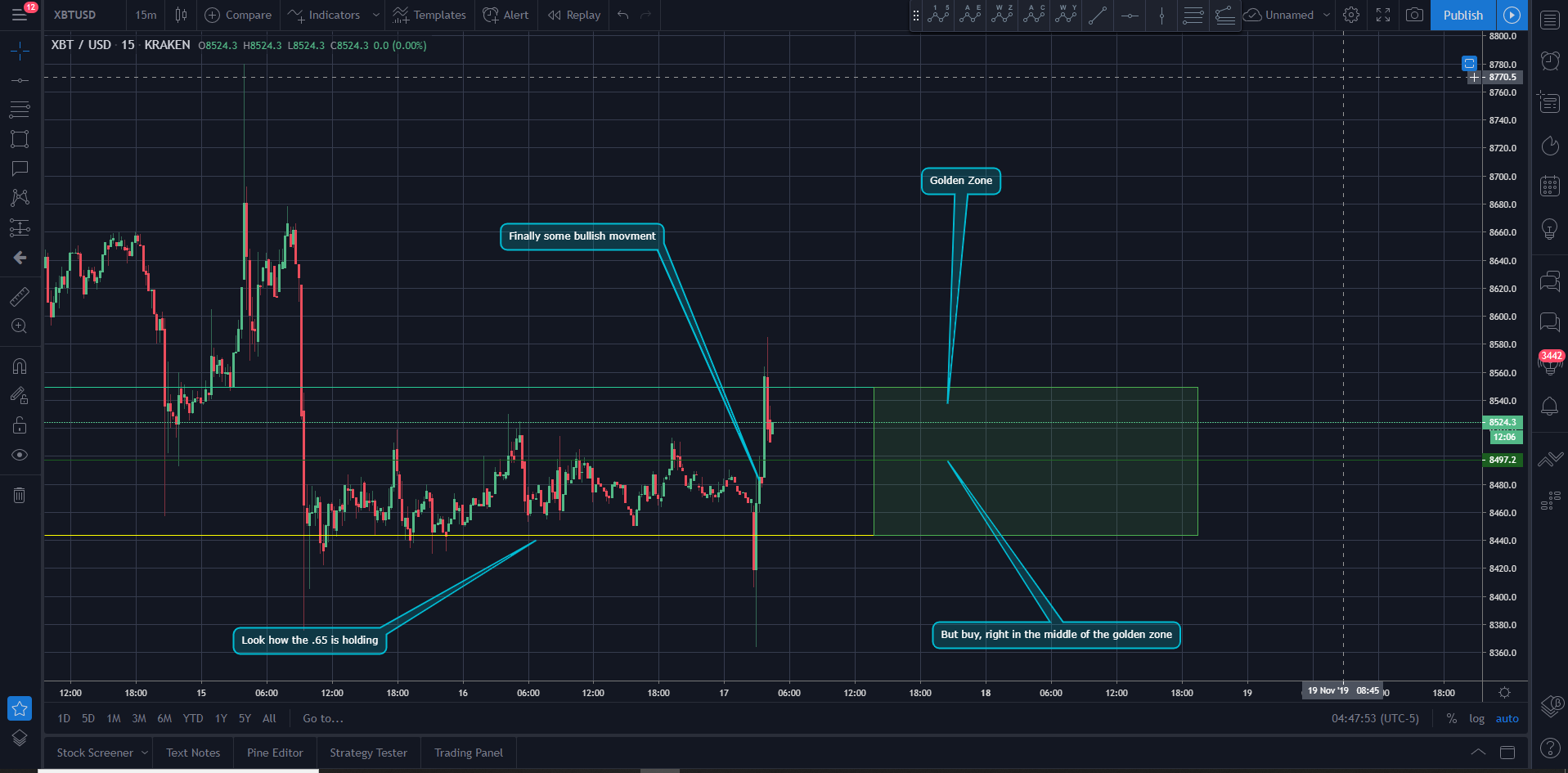The height and width of the screenshot is (773, 1568).
Task: Toggle stay in drawing mode pencil-lock
Action: 20,396
